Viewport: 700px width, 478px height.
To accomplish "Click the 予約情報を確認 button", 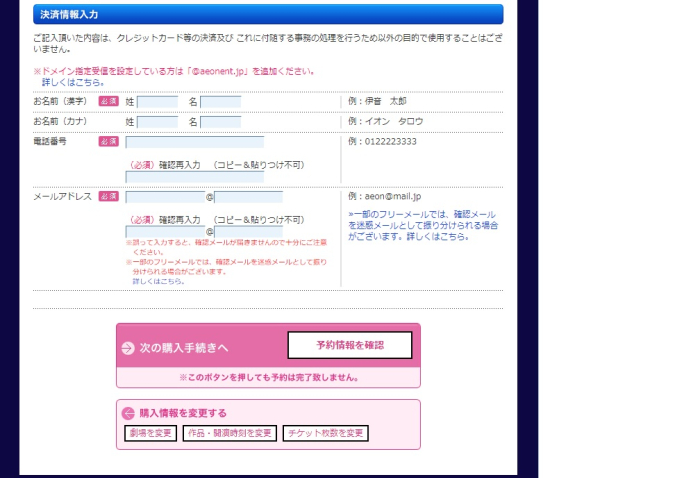I will (x=349, y=345).
